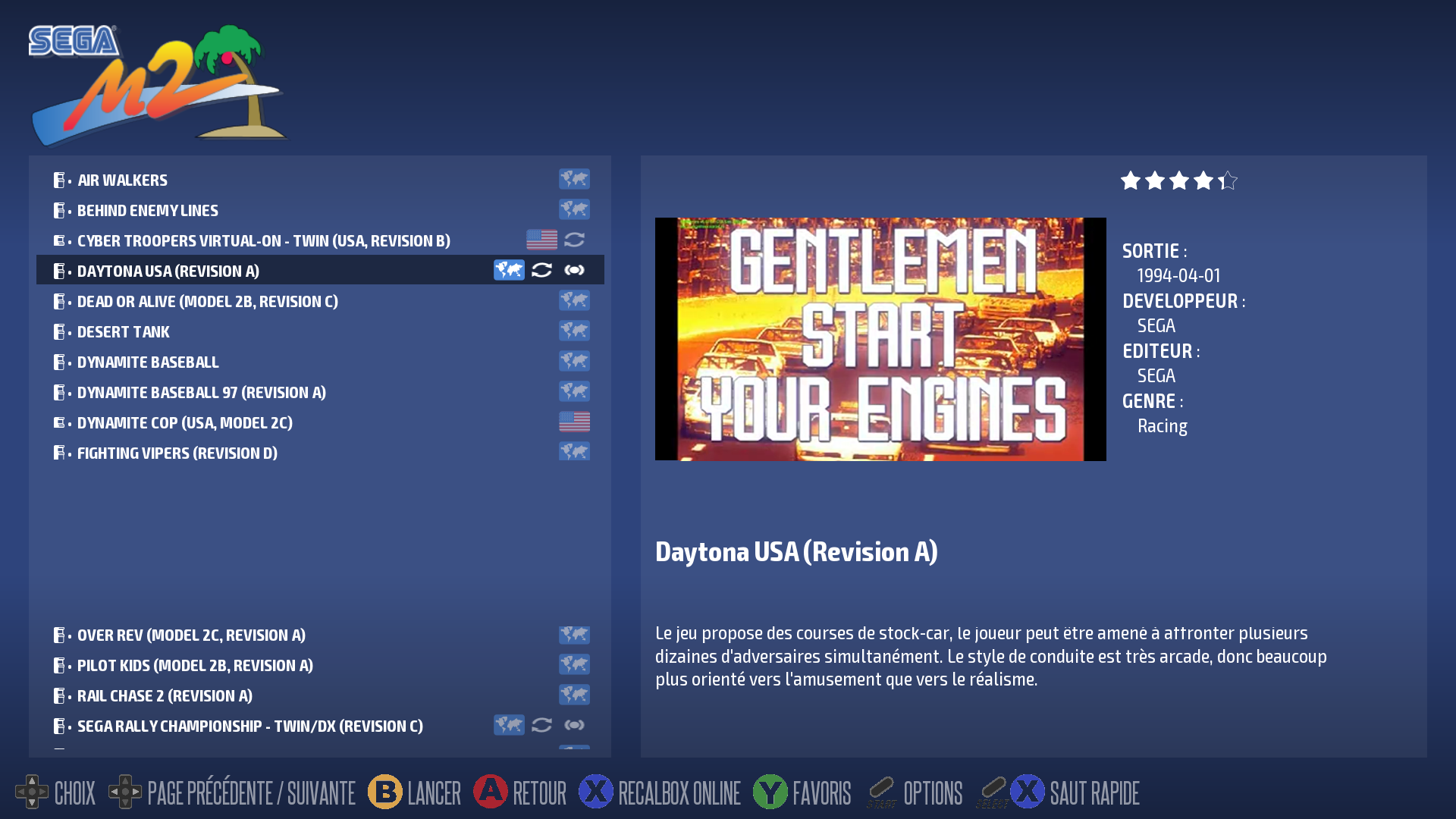Click the B button Lancer icon
The width and height of the screenshot is (1456, 819).
point(385,792)
